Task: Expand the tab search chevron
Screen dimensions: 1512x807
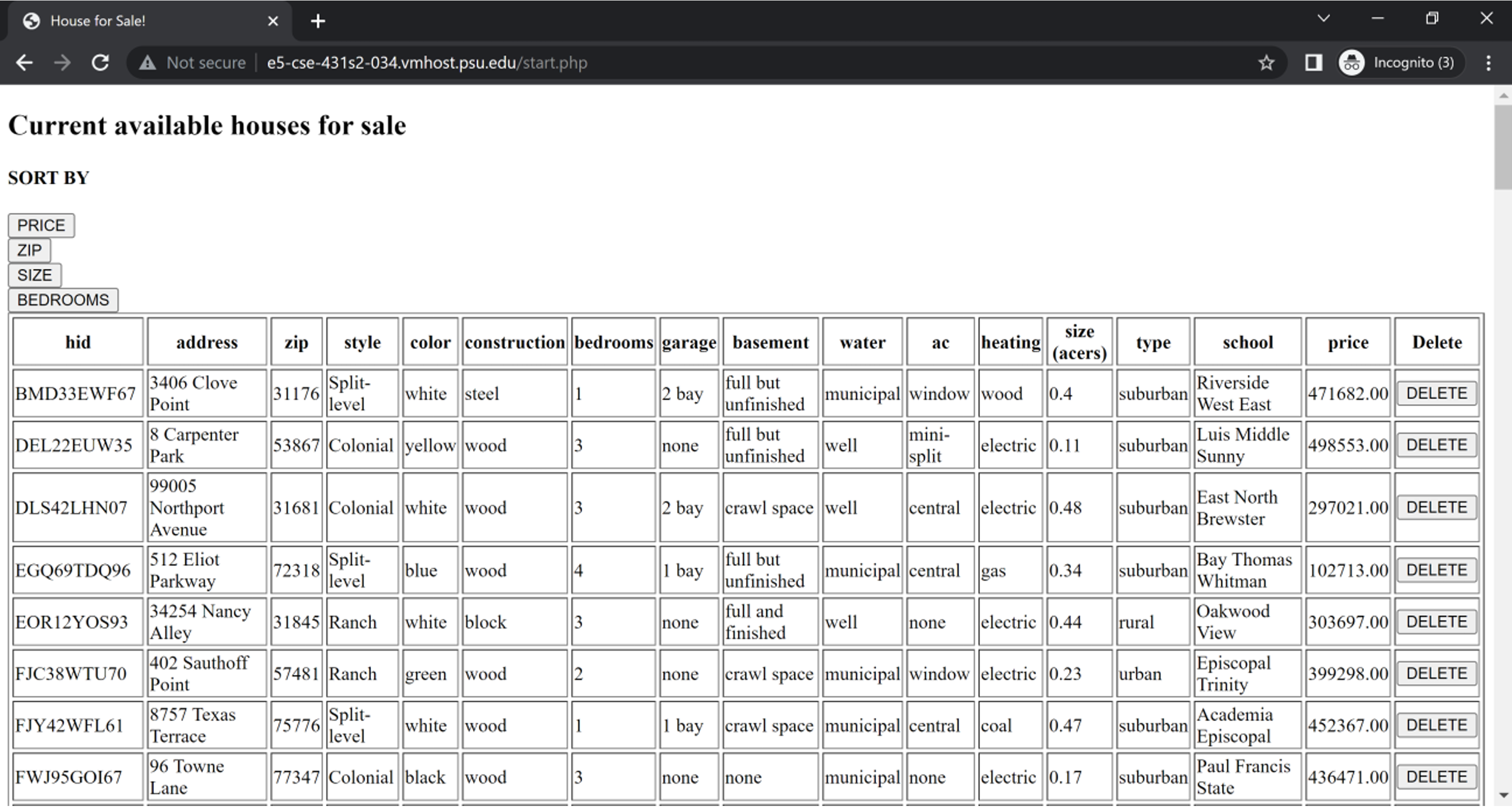Action: point(1323,19)
